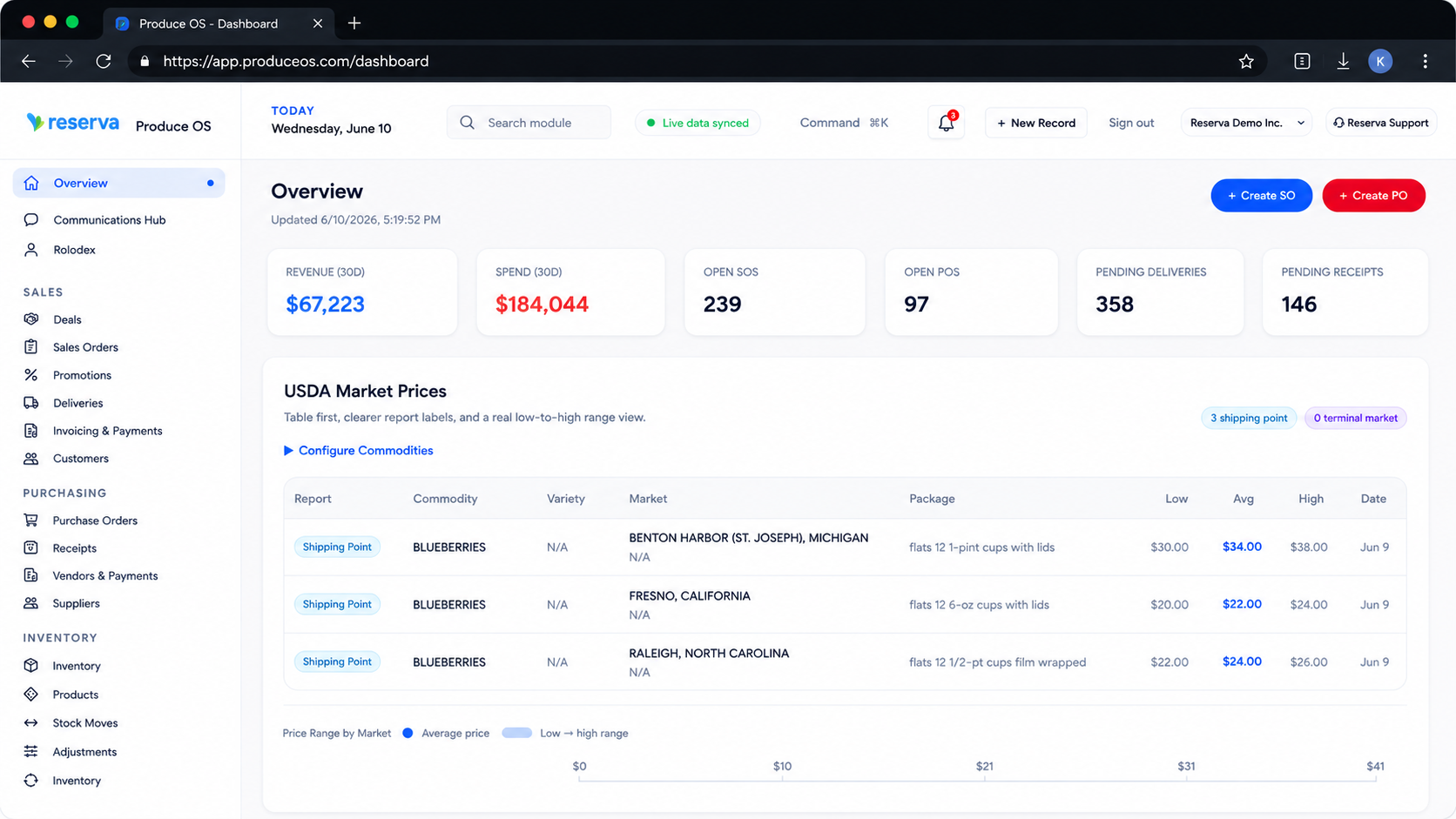Reload the page in browser

pos(104,61)
